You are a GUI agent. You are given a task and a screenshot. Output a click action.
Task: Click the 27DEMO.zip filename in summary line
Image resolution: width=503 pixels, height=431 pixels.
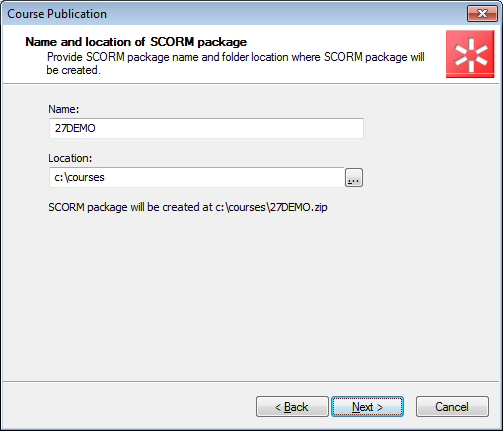pos(299,207)
